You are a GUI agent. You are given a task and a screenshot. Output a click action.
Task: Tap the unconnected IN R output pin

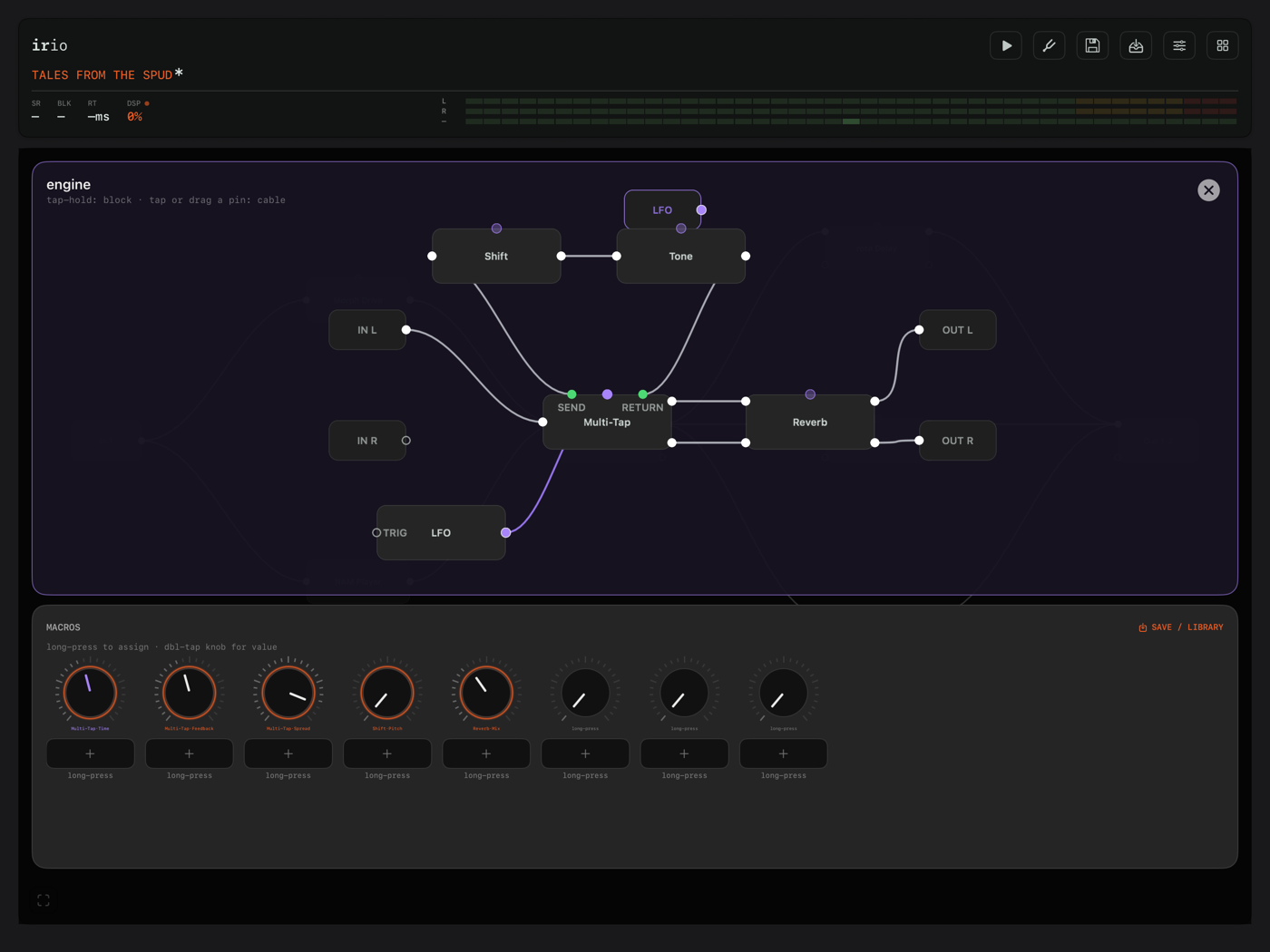point(406,441)
